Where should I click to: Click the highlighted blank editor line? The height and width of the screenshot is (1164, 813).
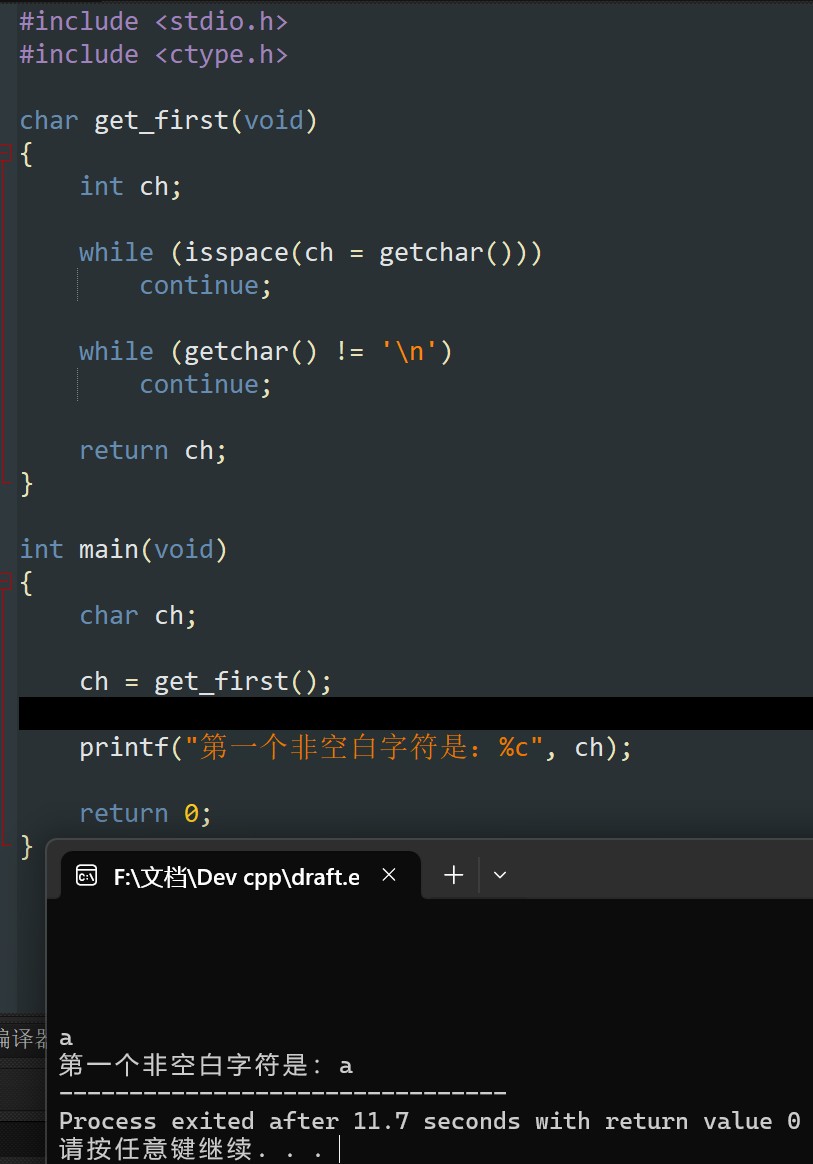click(416, 713)
